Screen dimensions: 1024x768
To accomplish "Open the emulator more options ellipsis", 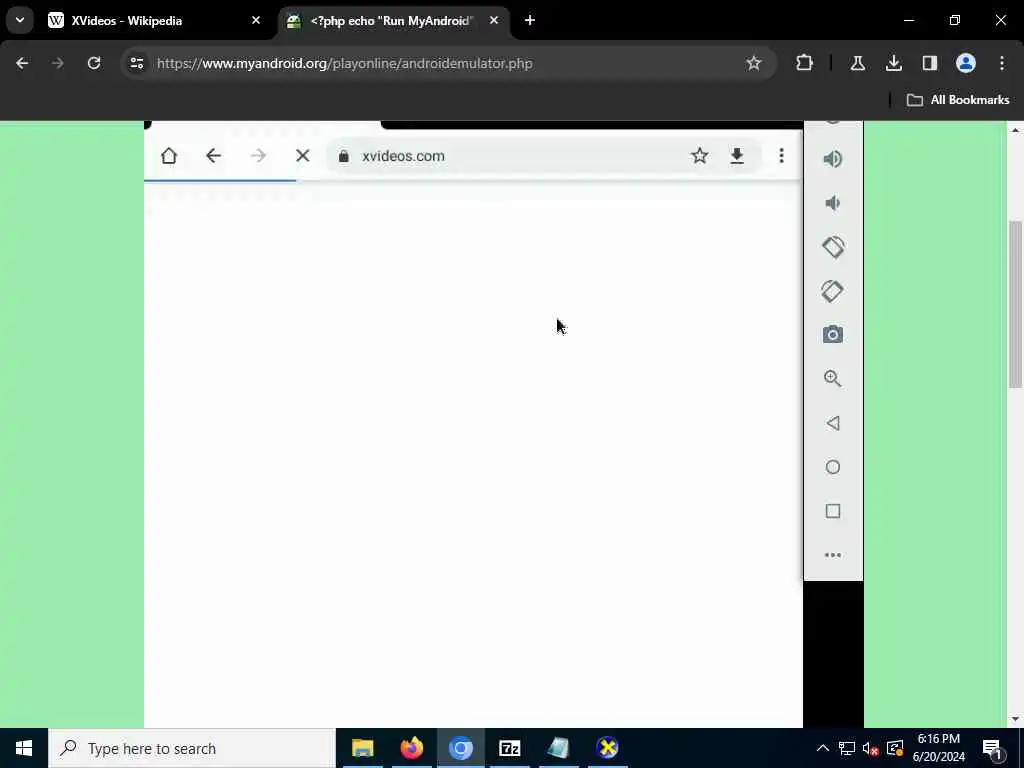I will [x=833, y=555].
